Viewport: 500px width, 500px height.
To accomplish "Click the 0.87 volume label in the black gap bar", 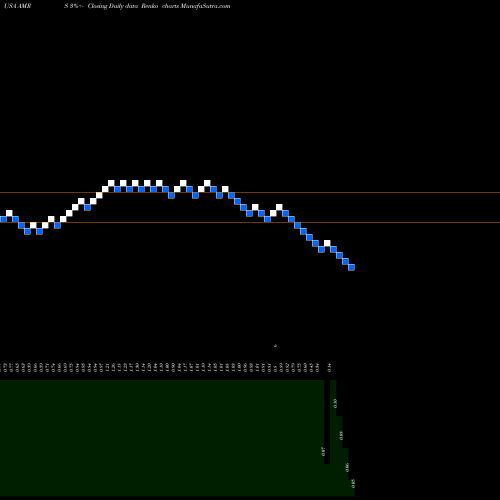I will [323, 452].
